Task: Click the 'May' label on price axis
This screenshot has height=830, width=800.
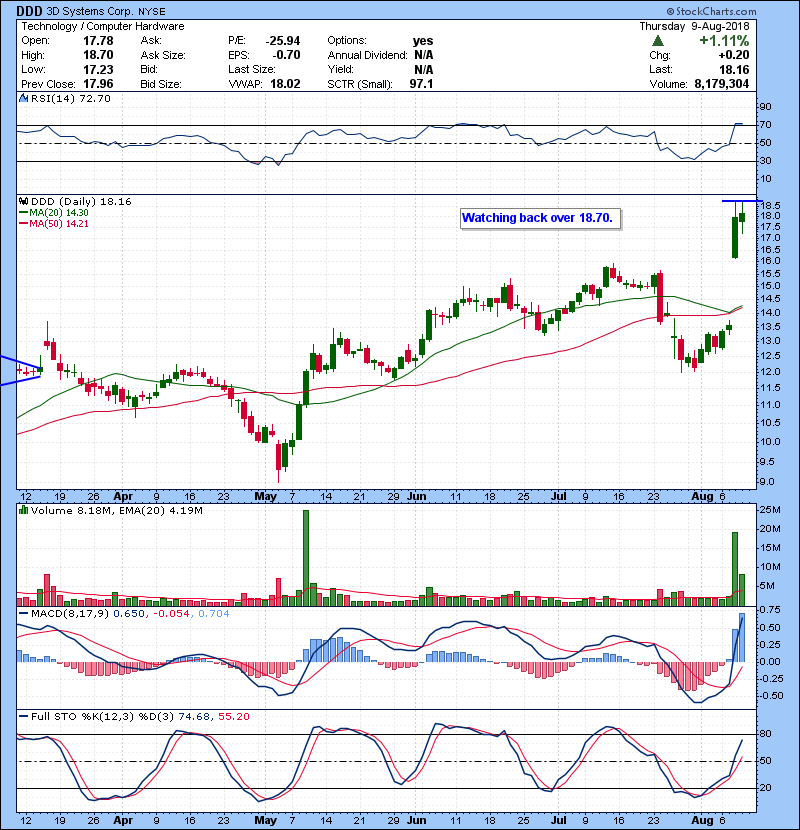Action: (265, 497)
